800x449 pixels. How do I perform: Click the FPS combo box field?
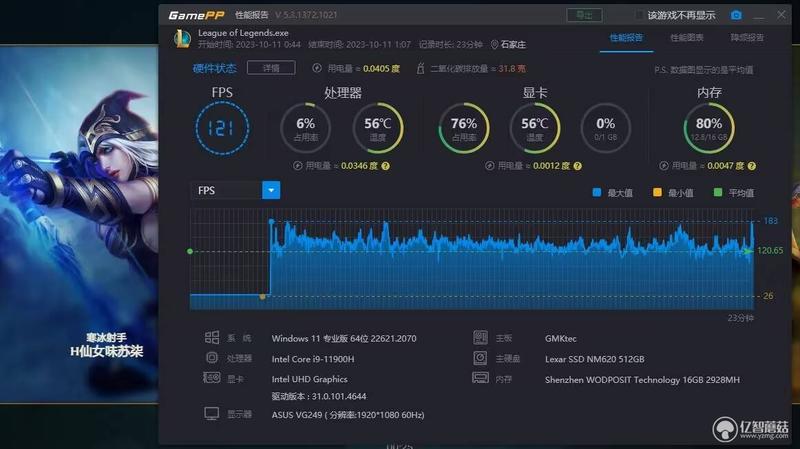click(235, 190)
